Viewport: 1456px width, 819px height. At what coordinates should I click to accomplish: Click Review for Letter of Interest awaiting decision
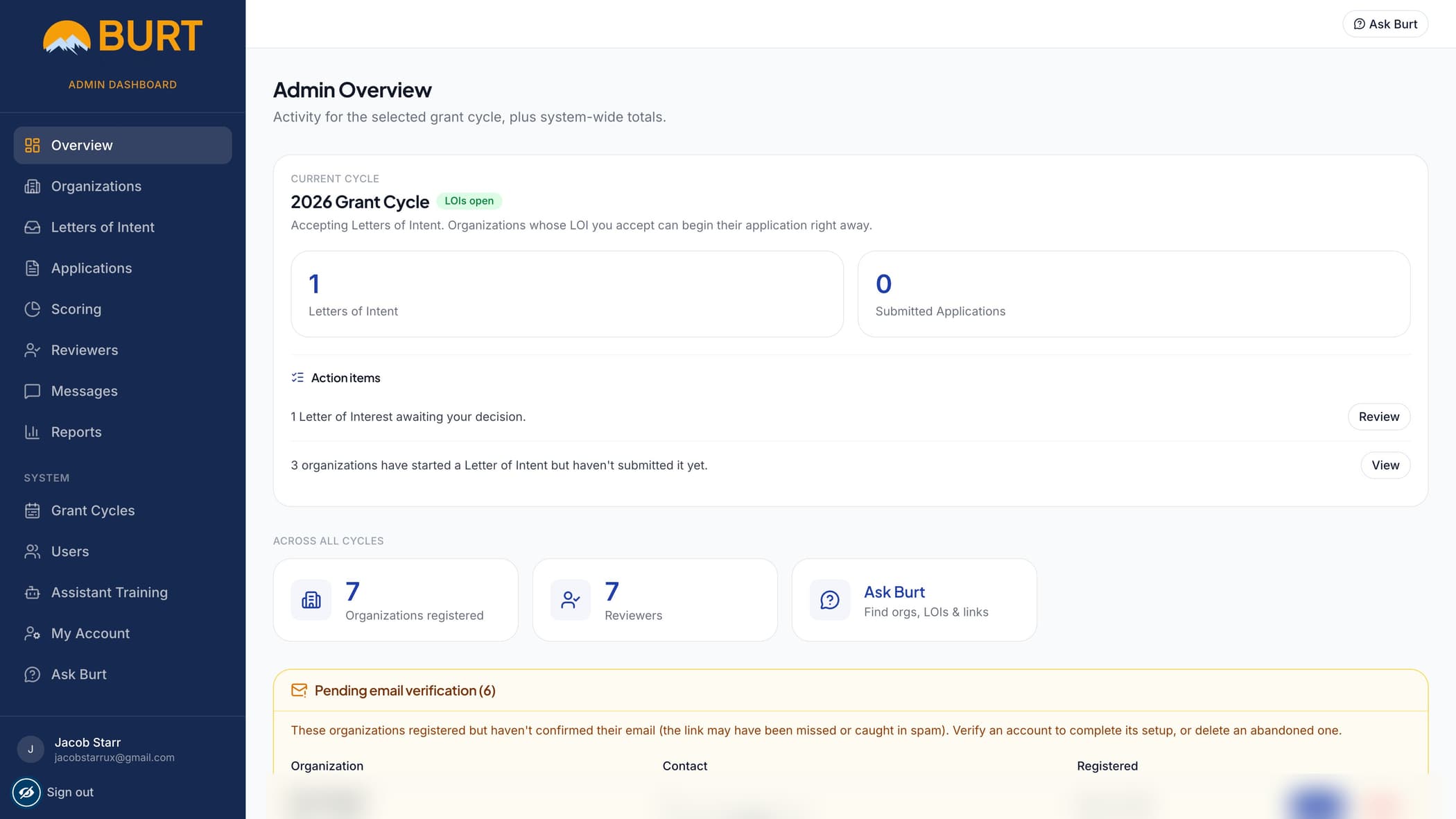1379,416
